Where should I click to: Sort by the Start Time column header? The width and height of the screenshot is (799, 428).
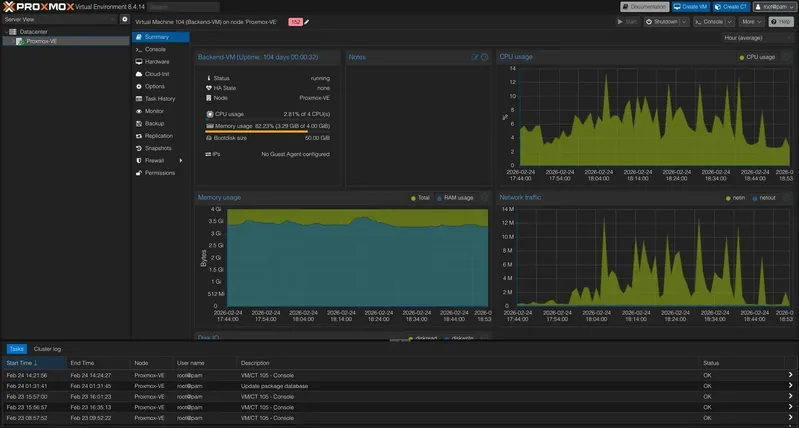[x=34, y=363]
